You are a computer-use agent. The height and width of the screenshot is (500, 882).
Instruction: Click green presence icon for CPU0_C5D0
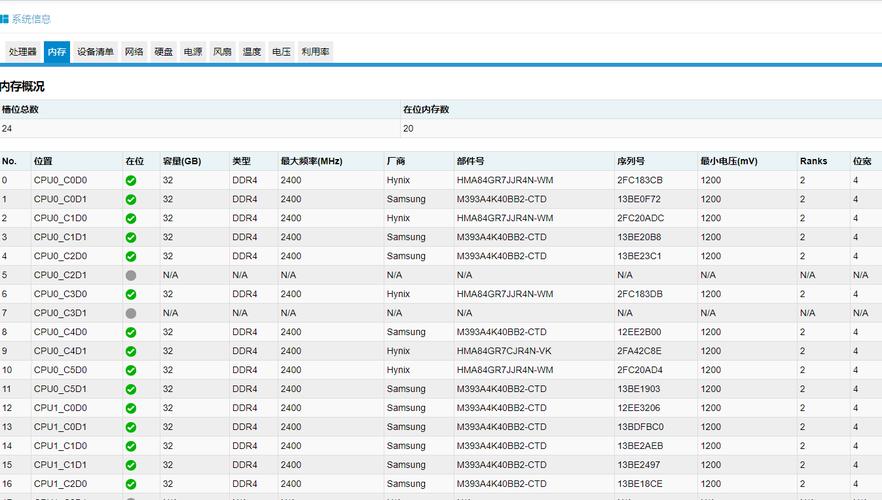tap(130, 370)
